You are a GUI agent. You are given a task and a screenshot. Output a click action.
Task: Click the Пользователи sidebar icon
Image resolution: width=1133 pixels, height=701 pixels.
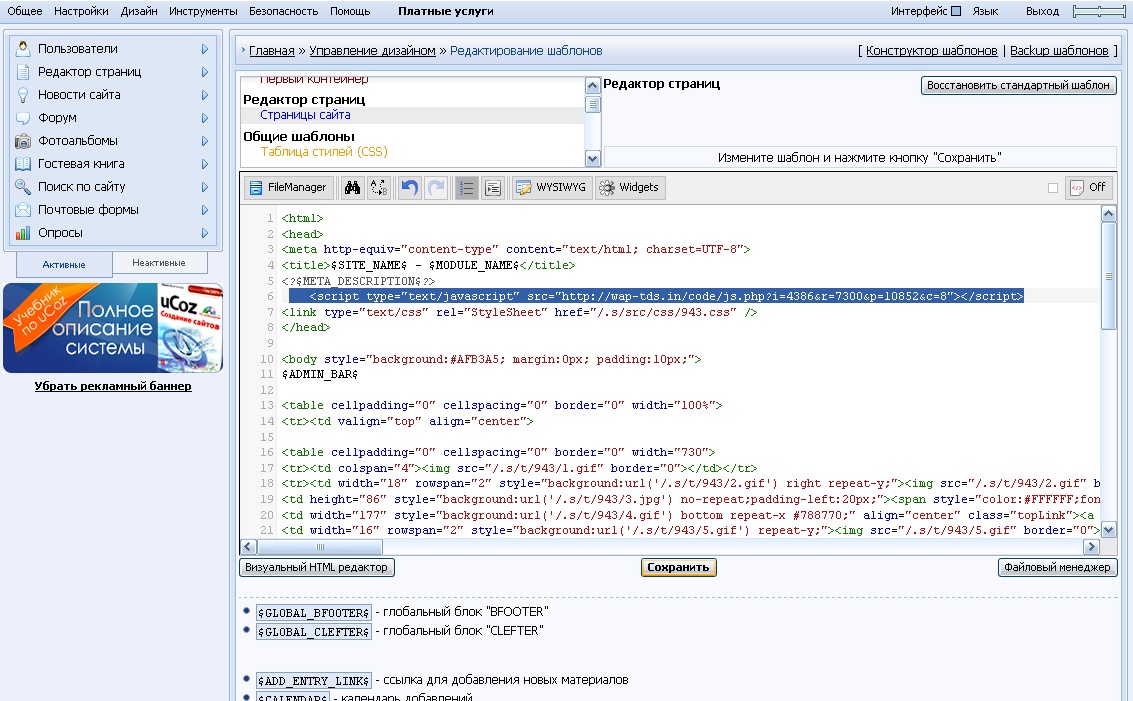coord(23,48)
